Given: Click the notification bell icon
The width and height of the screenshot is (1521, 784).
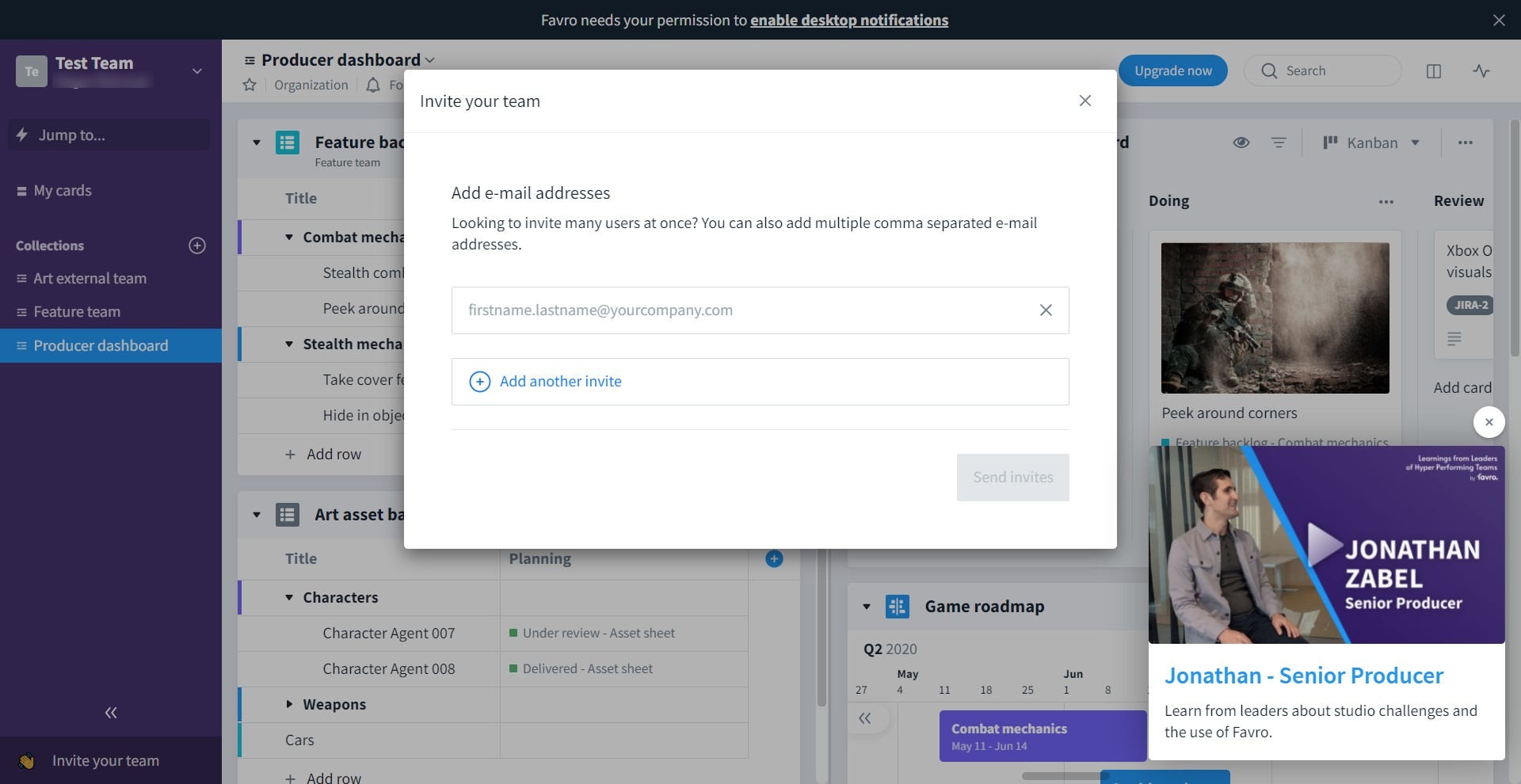Looking at the screenshot, I should [373, 85].
